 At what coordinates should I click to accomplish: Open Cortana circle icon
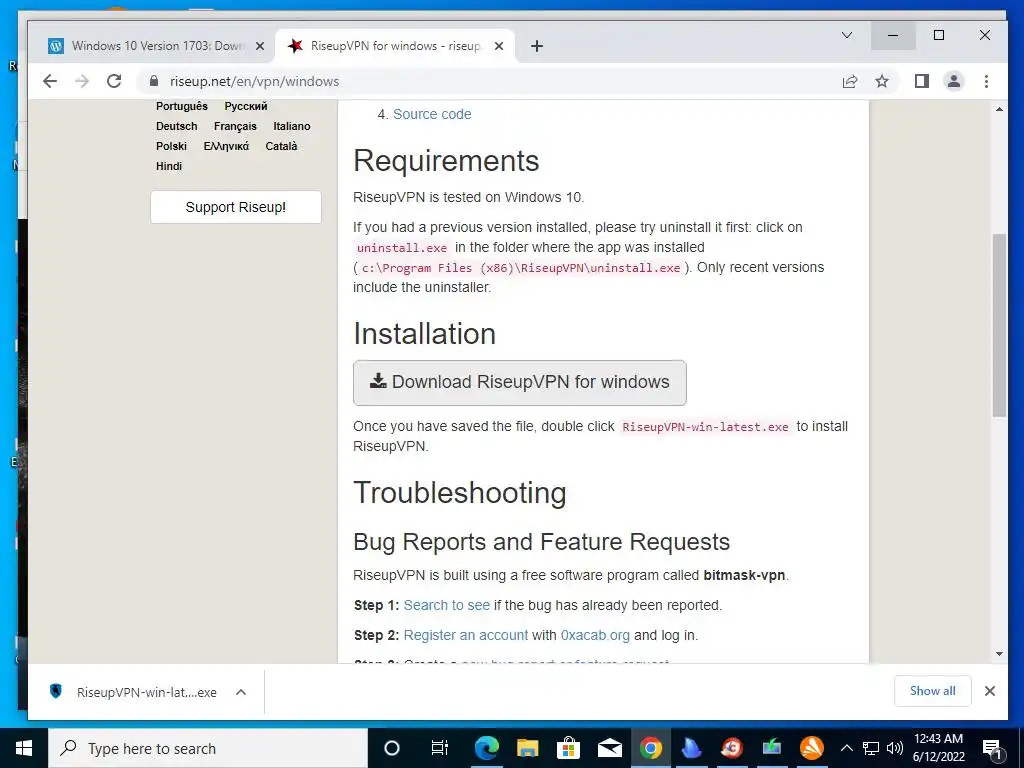(392, 748)
